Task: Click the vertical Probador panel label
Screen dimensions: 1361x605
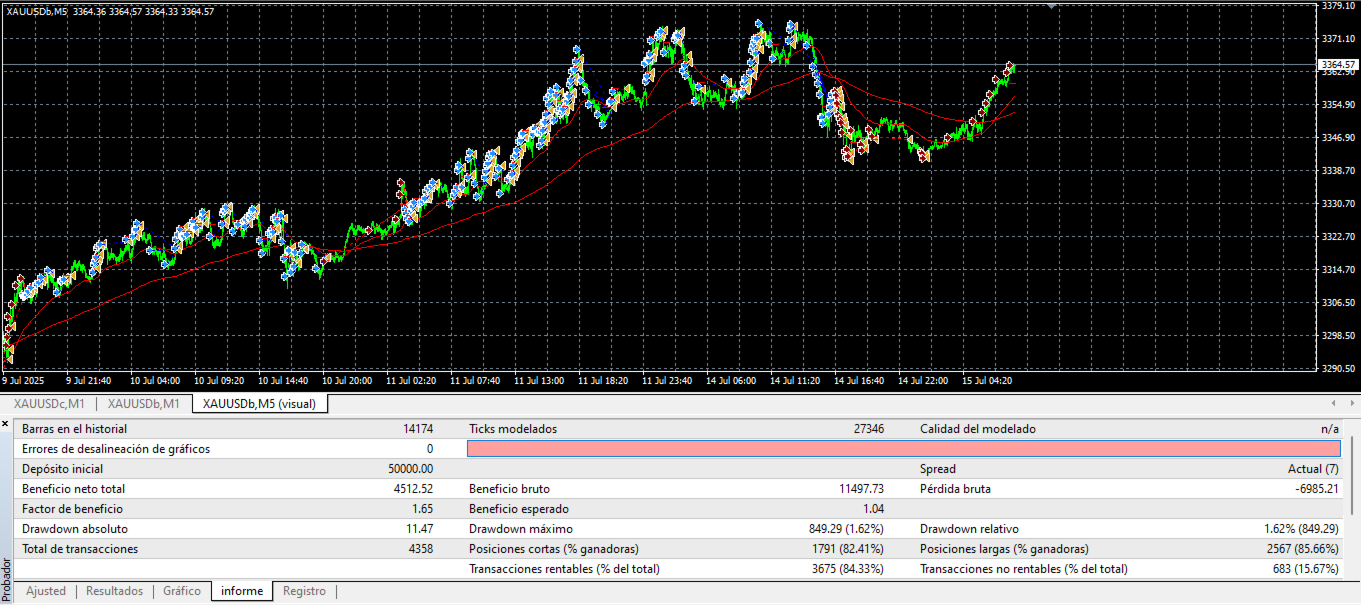Action: click(7, 578)
